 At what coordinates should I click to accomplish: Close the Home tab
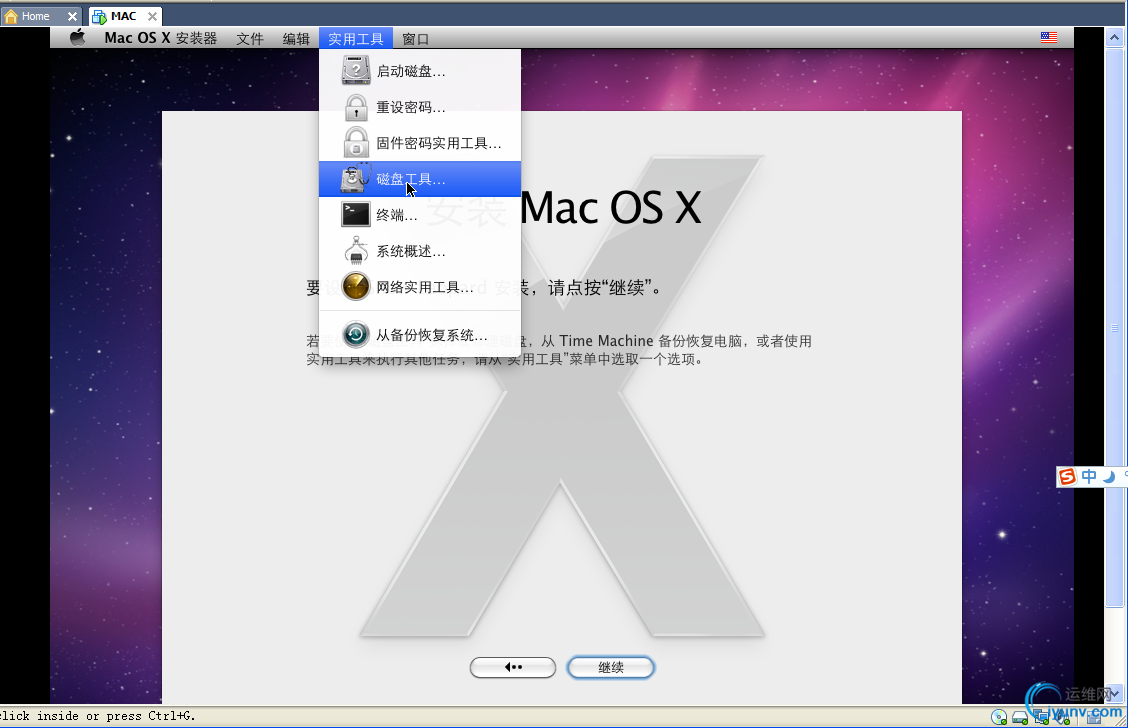[72, 16]
